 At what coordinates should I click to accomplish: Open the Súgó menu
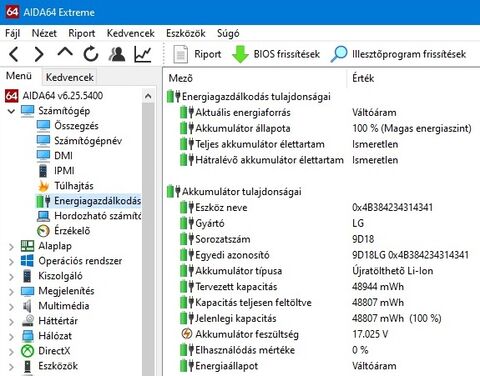point(228,33)
